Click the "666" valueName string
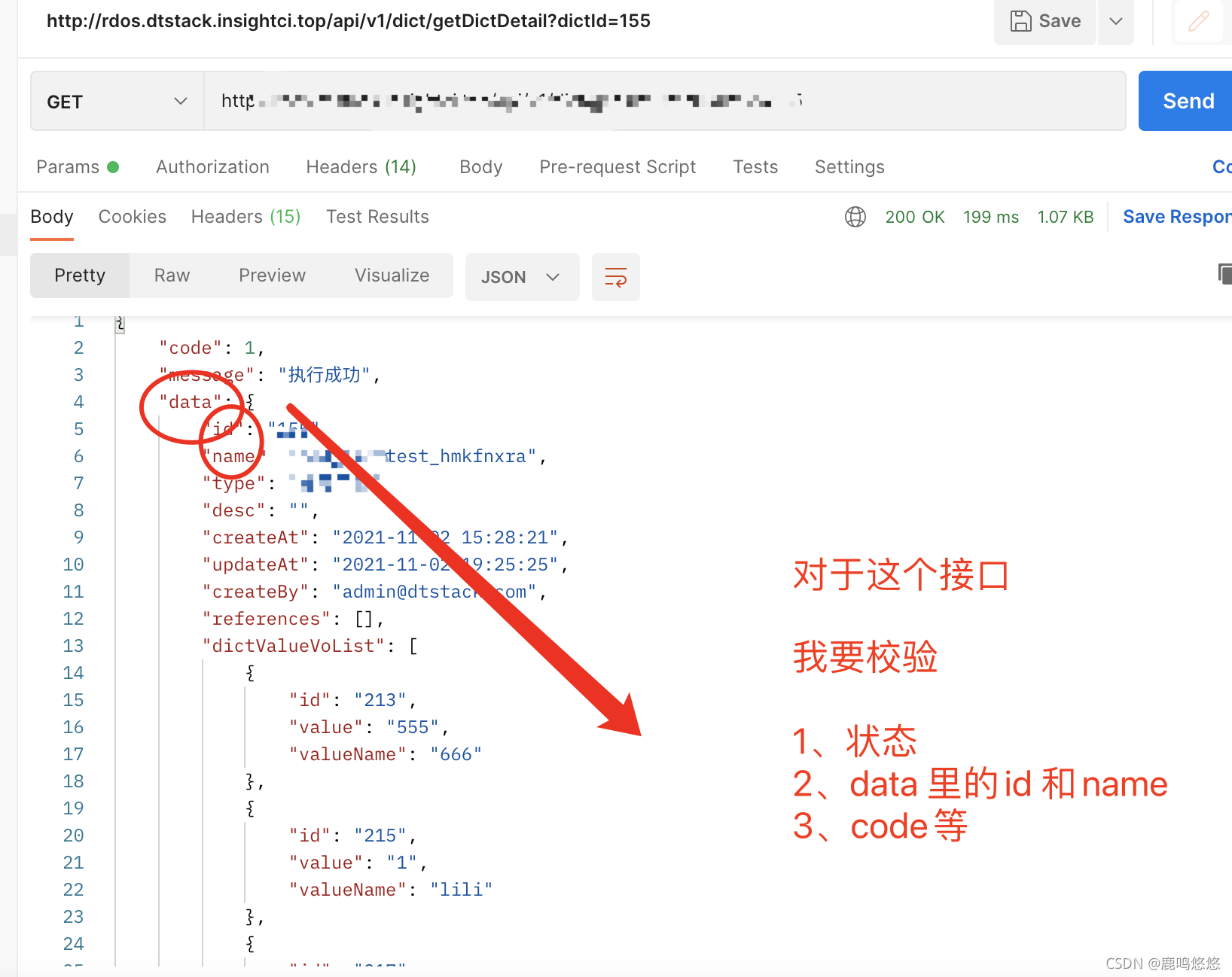The width and height of the screenshot is (1232, 977). (x=456, y=754)
